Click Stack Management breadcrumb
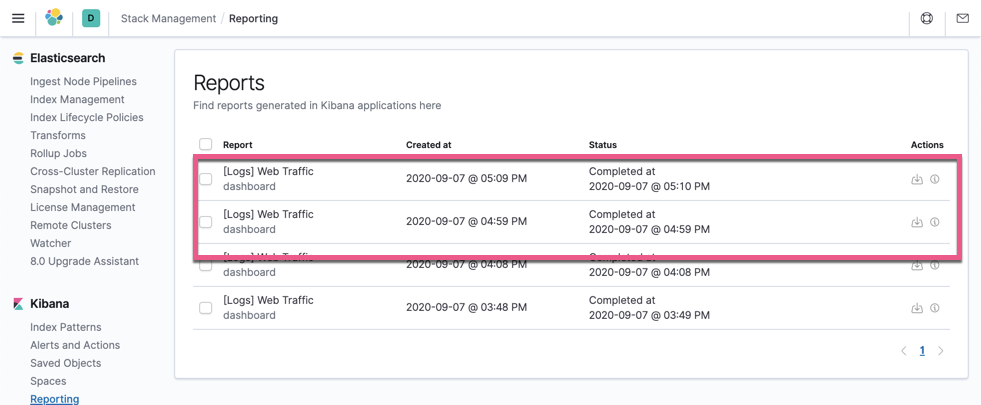 point(168,19)
